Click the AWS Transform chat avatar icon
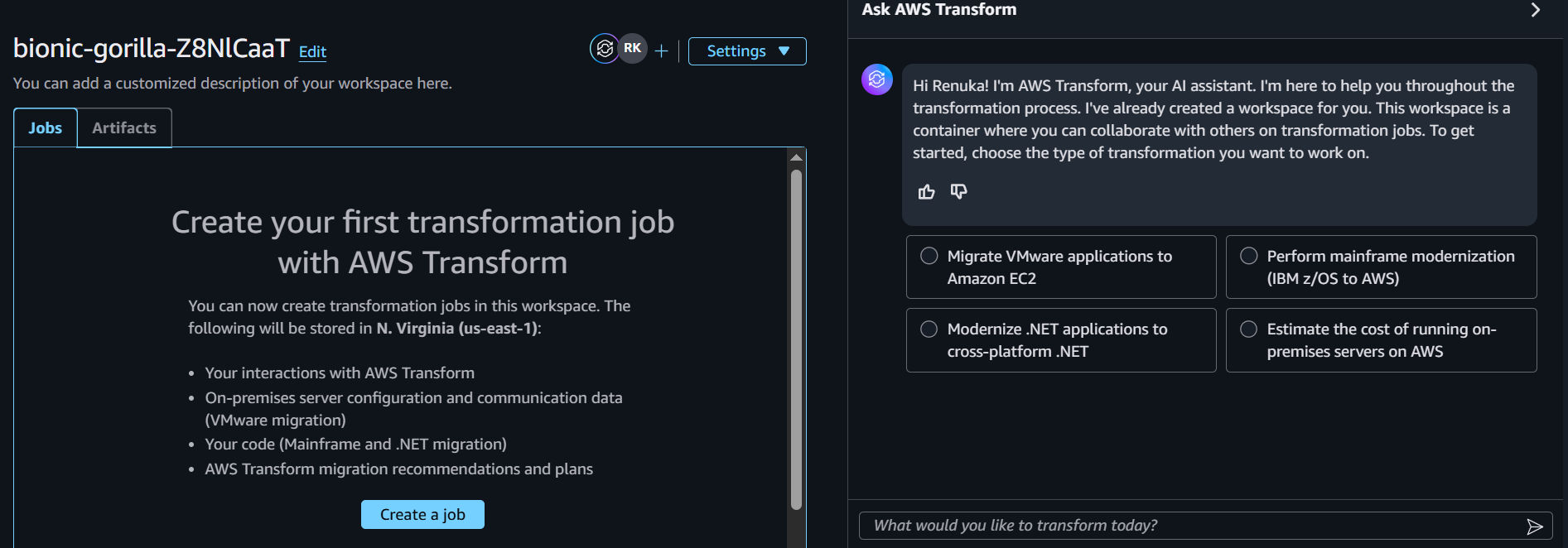Viewport: 1568px width, 548px height. tap(877, 79)
